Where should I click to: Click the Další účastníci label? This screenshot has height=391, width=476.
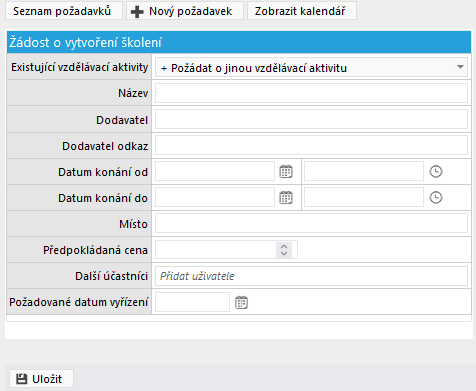point(111,276)
